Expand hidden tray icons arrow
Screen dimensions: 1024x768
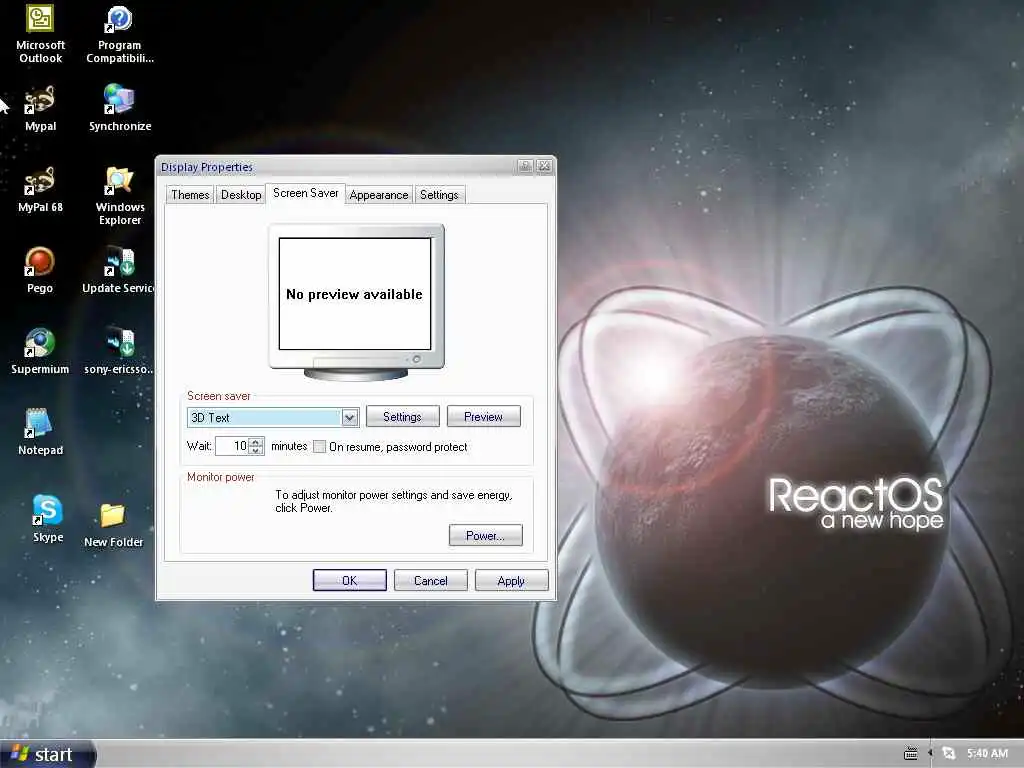(x=930, y=754)
